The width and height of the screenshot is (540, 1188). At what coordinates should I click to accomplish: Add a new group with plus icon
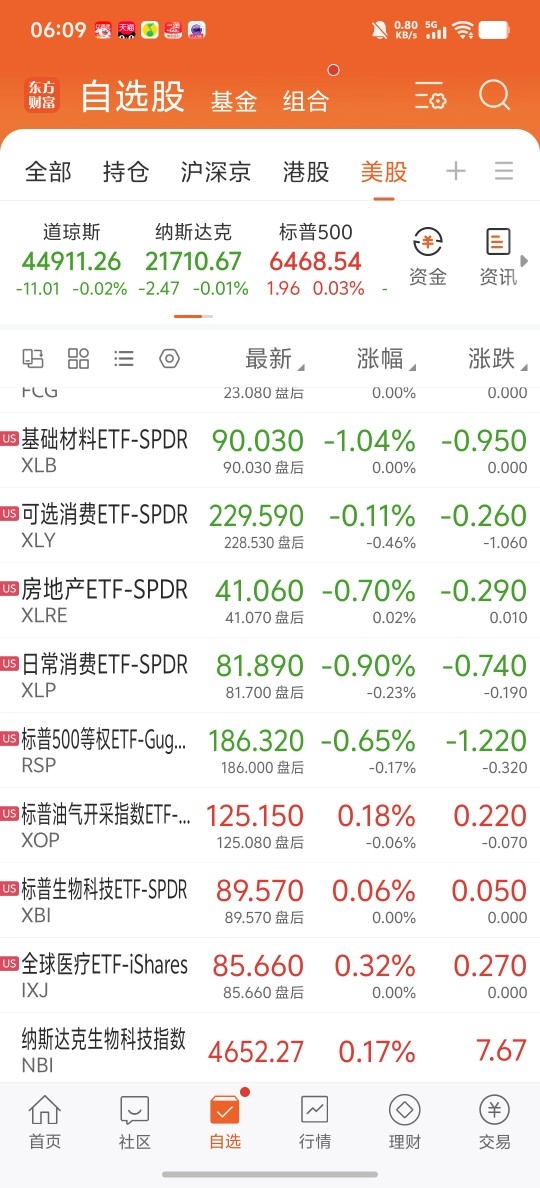pyautogui.click(x=456, y=171)
